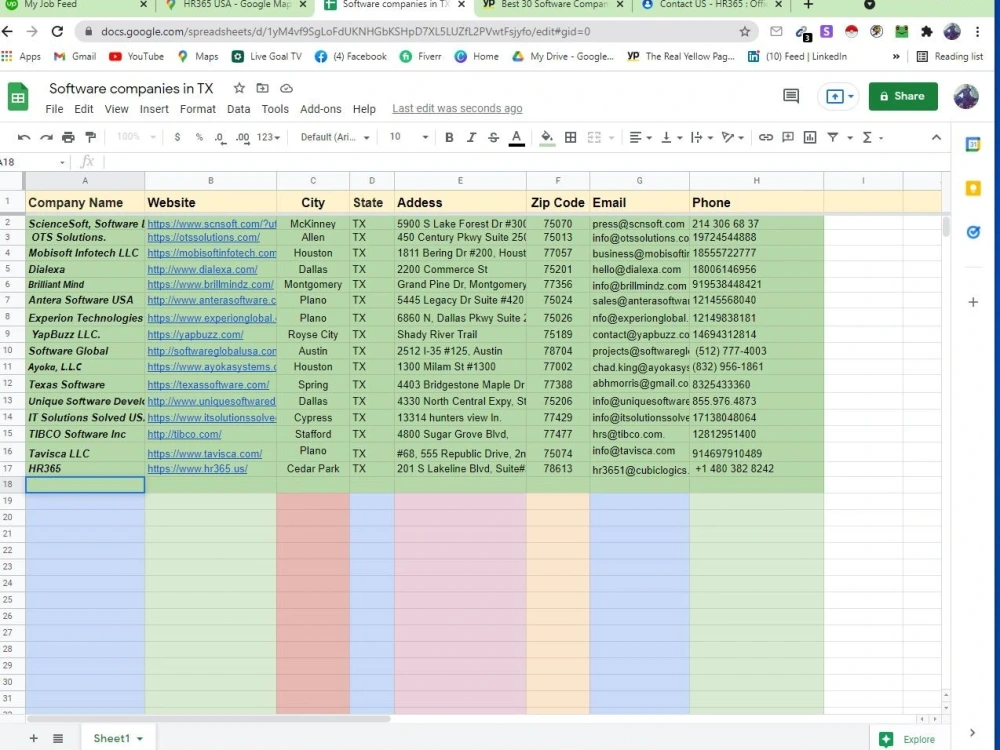Toggle strikethrough formatting
Viewport: 1000px width, 750px height.
pos(493,137)
